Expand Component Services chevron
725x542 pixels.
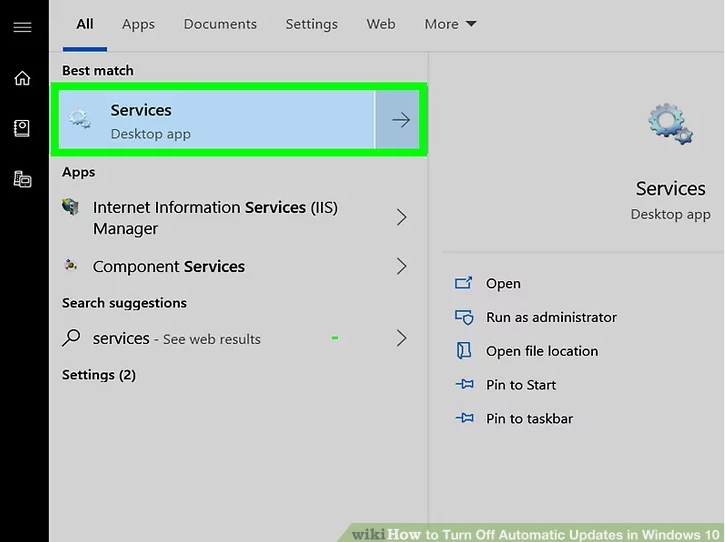click(x=401, y=266)
